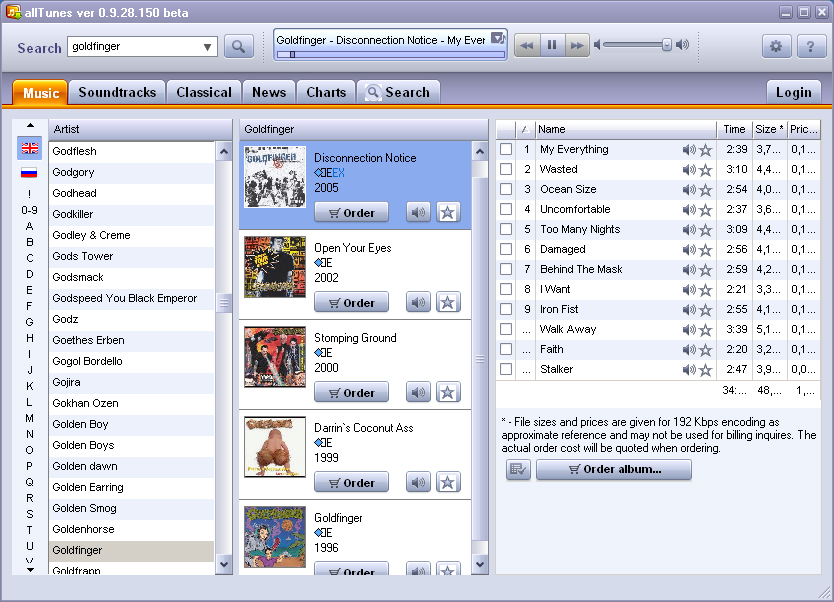Open the now-playing track dropdown
The image size is (834, 602).
click(497, 38)
